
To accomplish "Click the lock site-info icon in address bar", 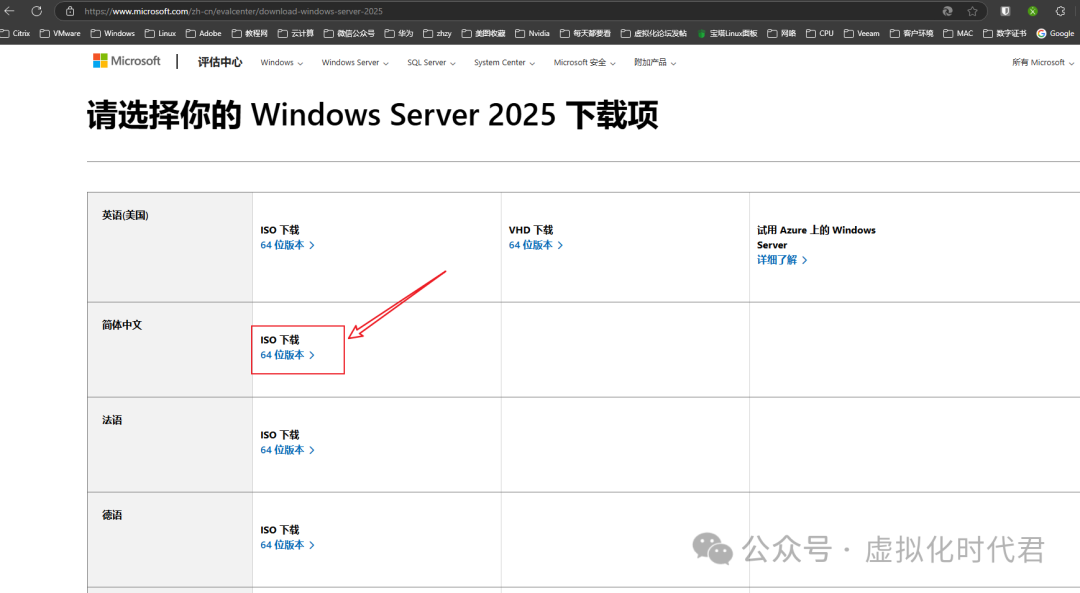I will [x=70, y=11].
